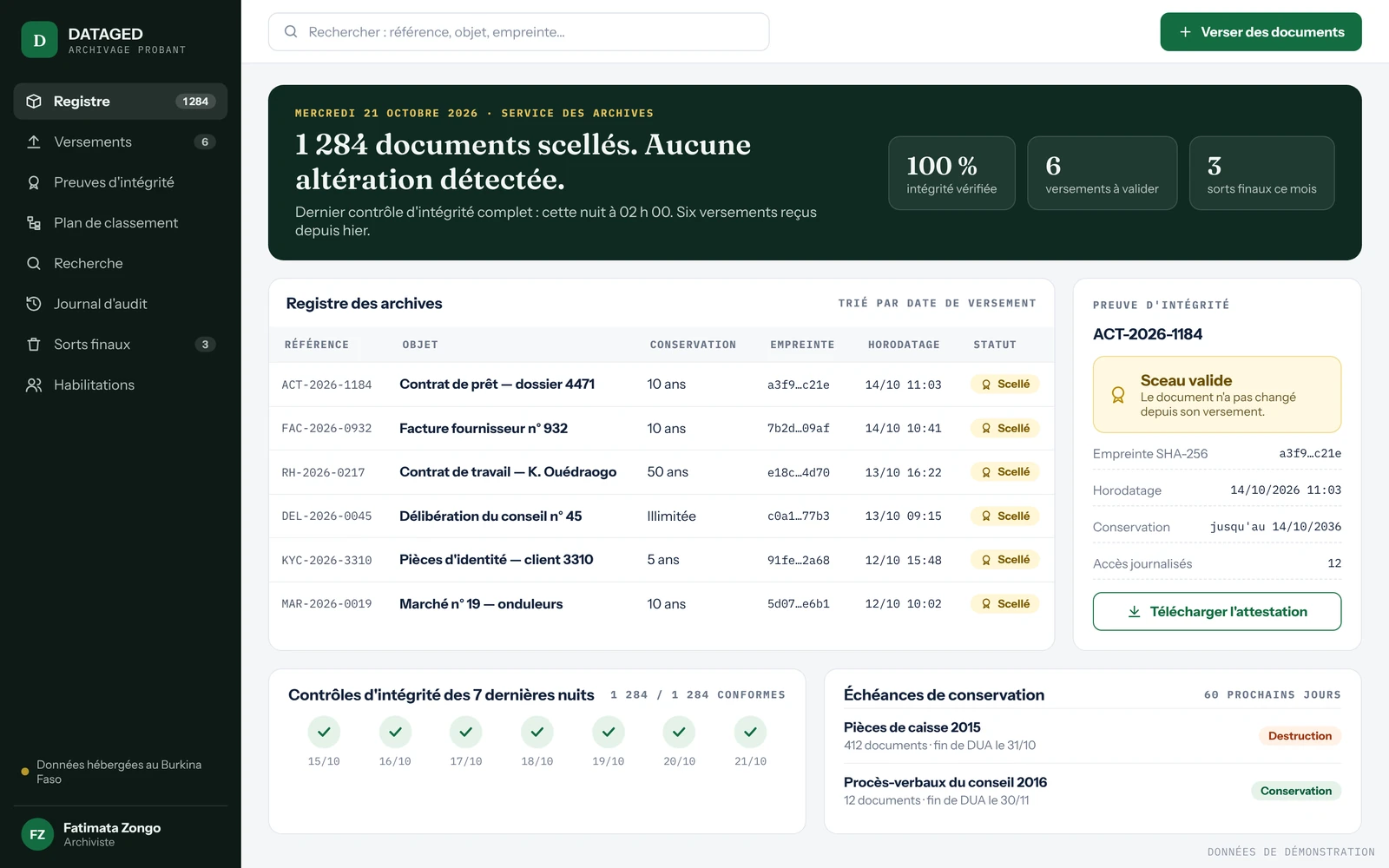Click the 3 sorts finaux ce mois card
Viewport: 1389px width, 868px height.
coord(1261,173)
